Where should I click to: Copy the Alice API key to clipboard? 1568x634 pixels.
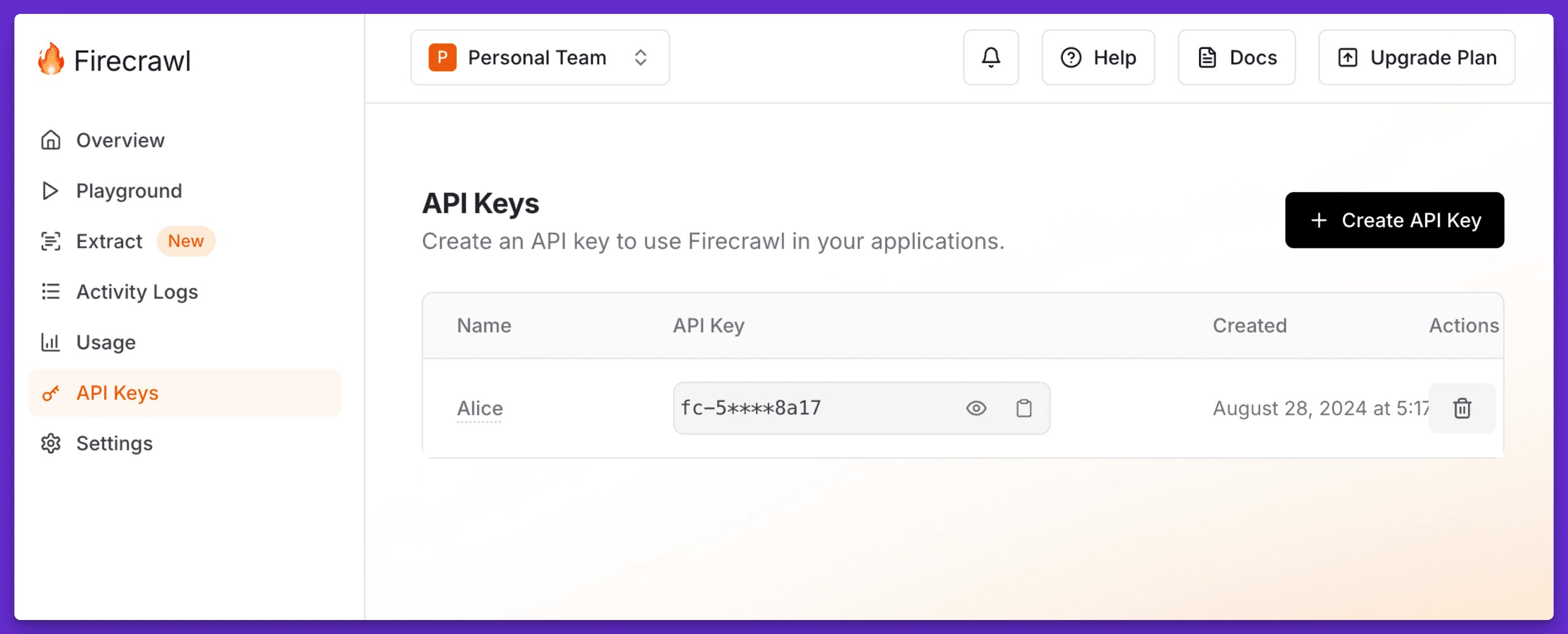[x=1024, y=408]
